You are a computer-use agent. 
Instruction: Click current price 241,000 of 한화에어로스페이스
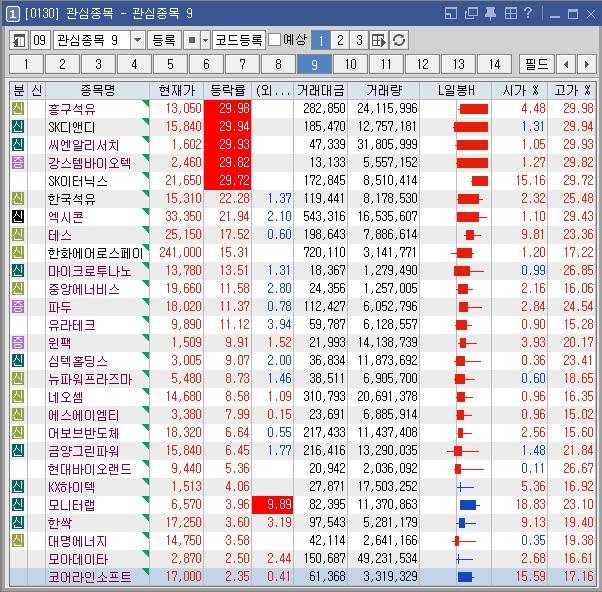pyautogui.click(x=180, y=253)
